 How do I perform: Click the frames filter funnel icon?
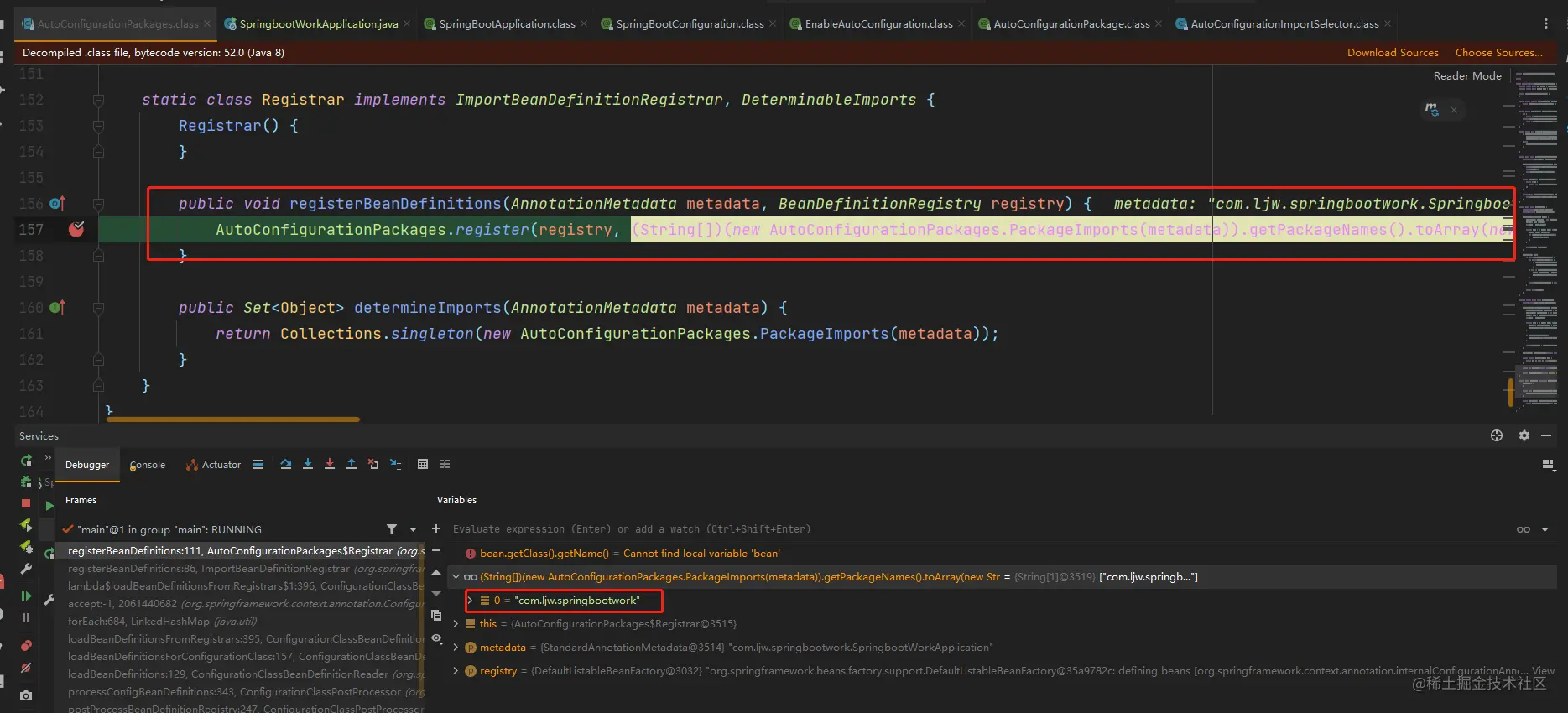392,529
